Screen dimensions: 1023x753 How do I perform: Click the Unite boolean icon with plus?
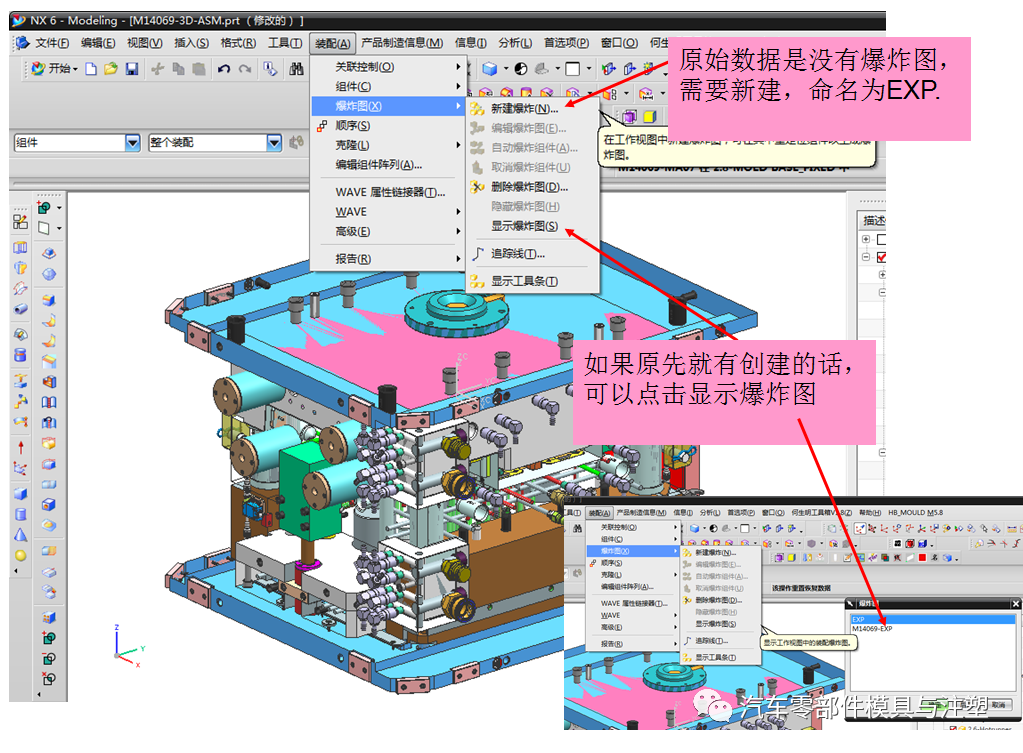point(49,638)
